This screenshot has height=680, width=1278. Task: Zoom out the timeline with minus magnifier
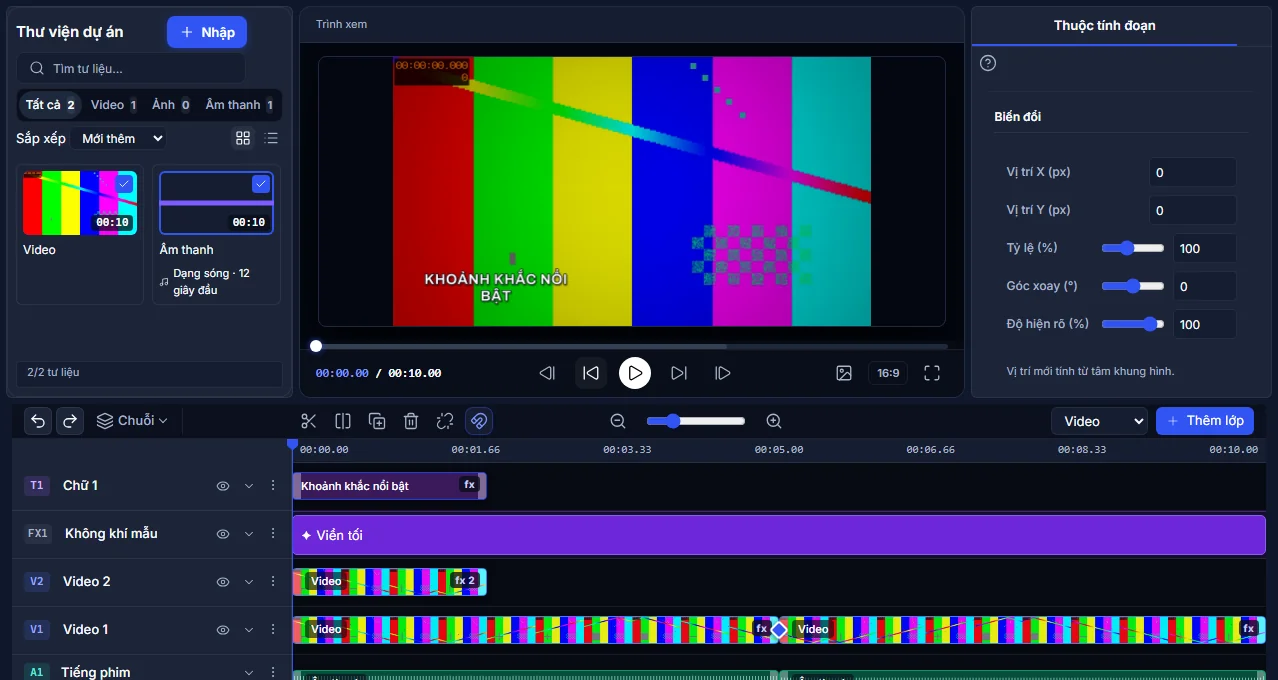pos(618,421)
